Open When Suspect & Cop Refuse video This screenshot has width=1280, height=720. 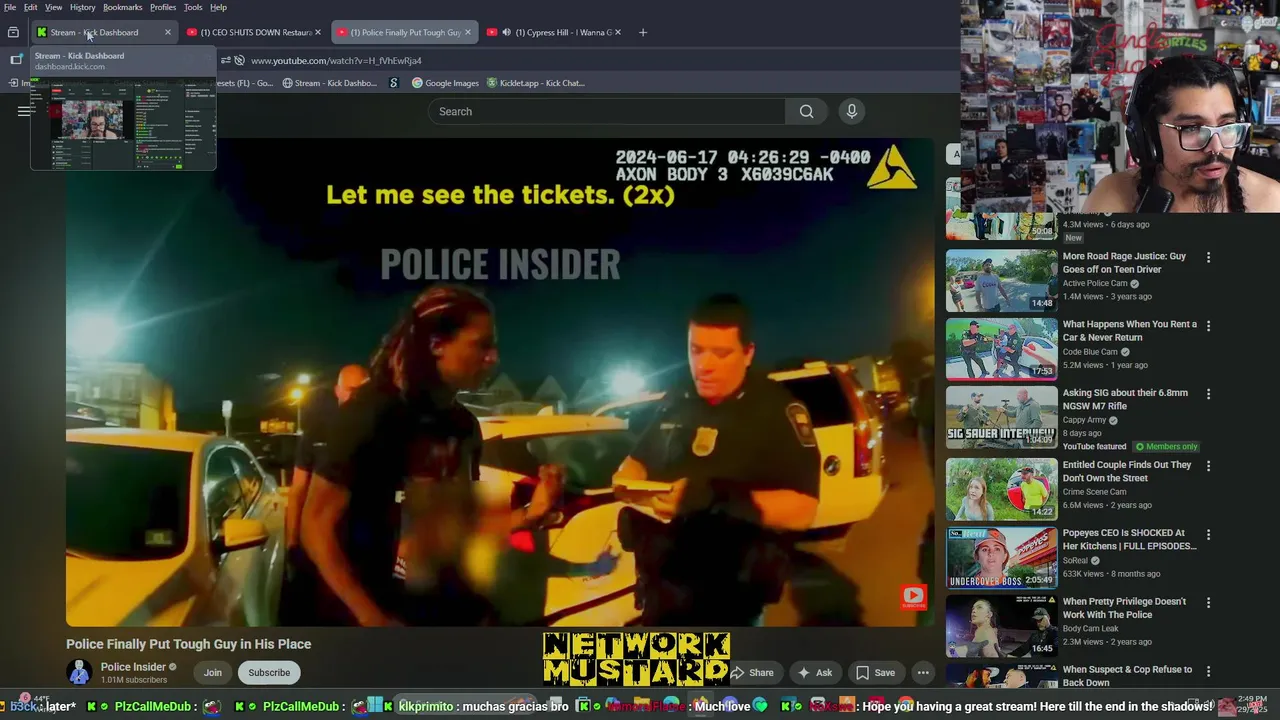tap(1127, 676)
